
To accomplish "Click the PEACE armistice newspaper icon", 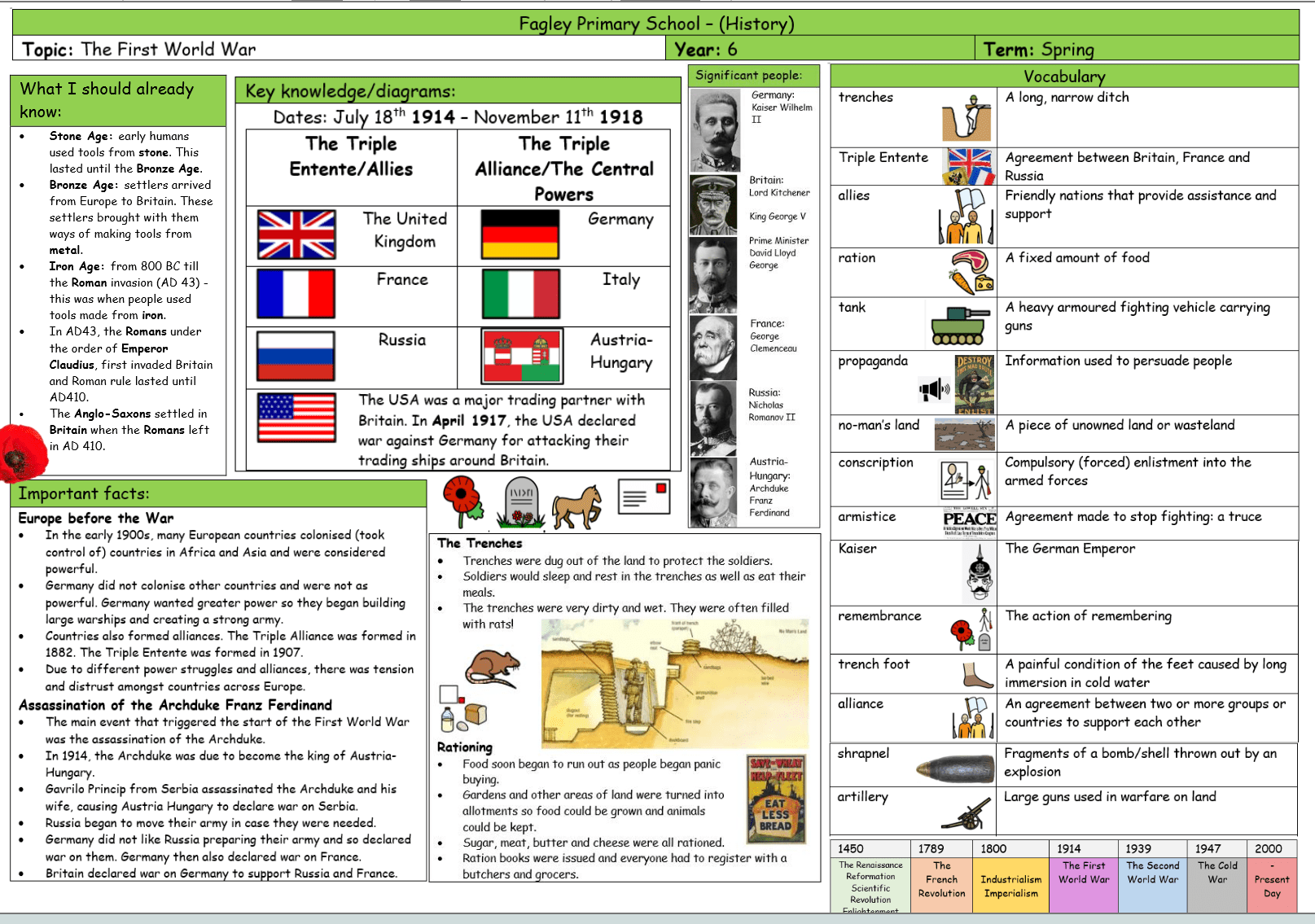I will [x=970, y=523].
